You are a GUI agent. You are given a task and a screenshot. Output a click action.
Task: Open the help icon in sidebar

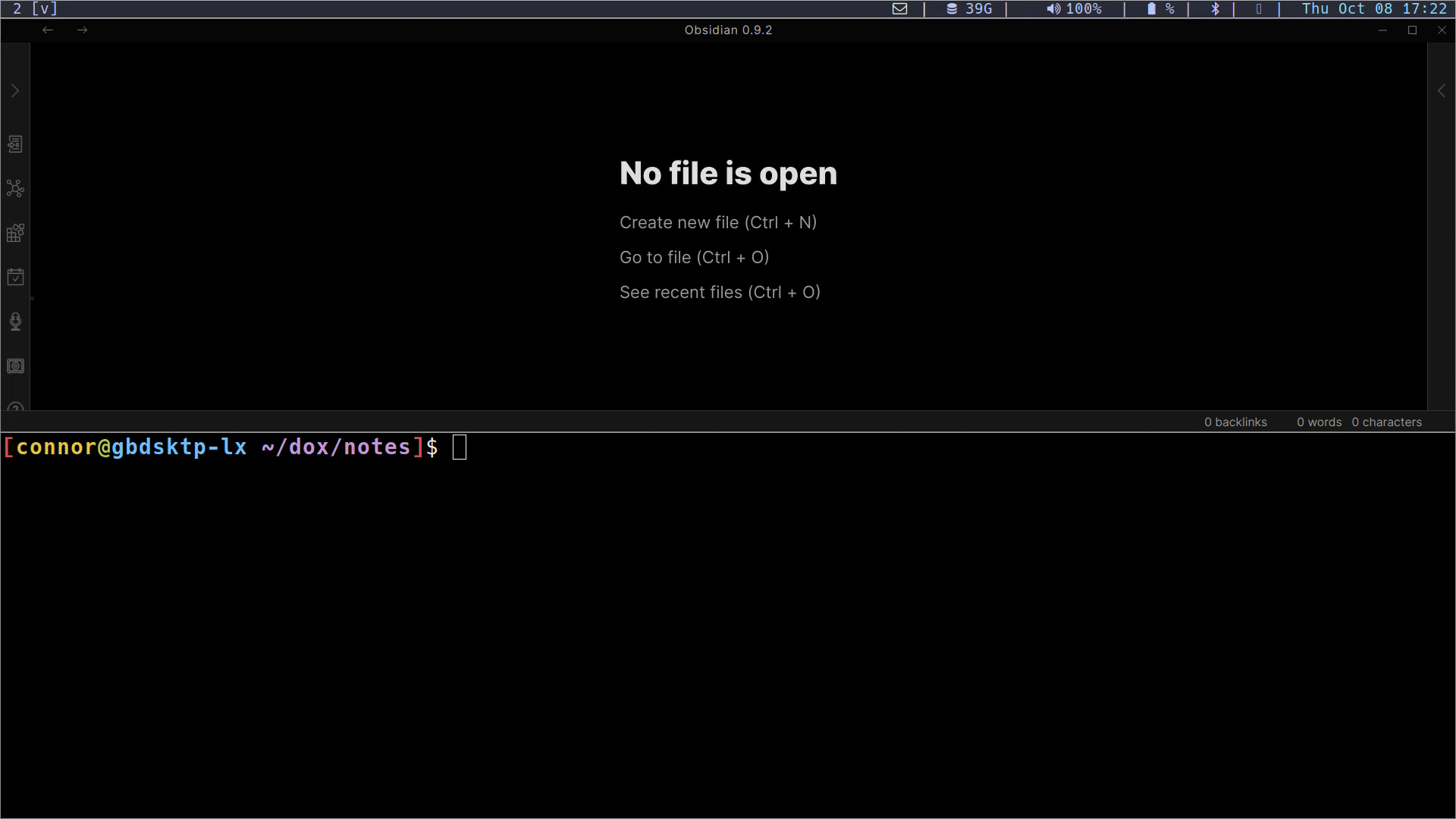(x=15, y=406)
